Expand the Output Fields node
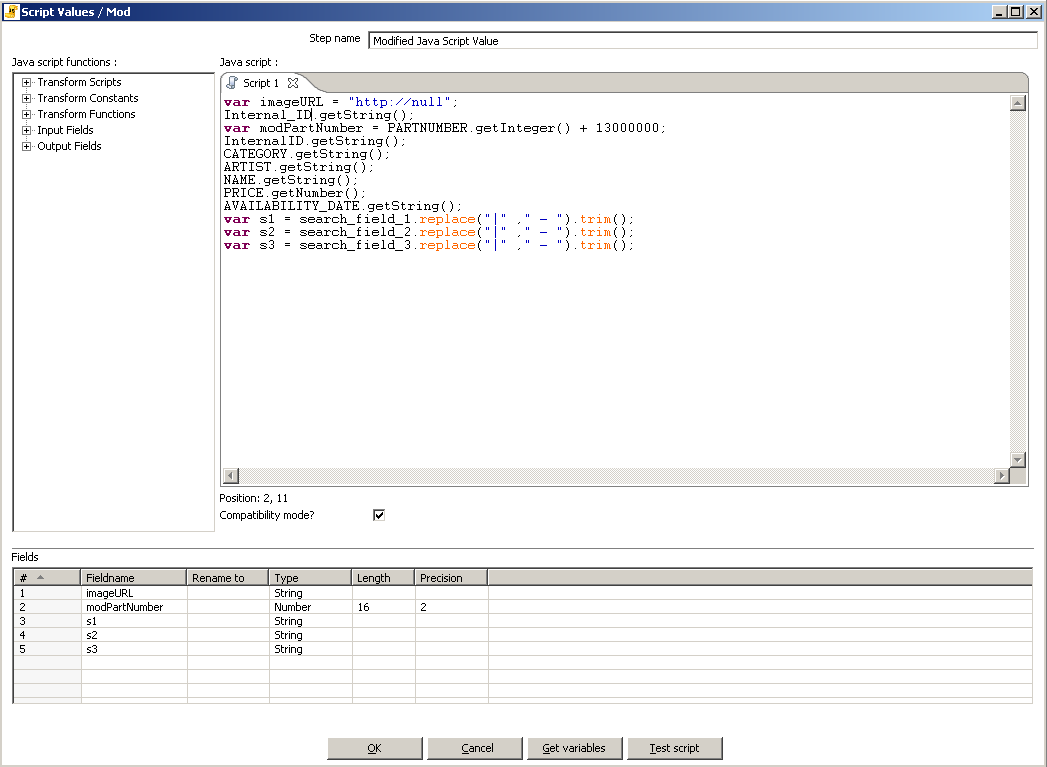This screenshot has height=767, width=1047. [27, 146]
